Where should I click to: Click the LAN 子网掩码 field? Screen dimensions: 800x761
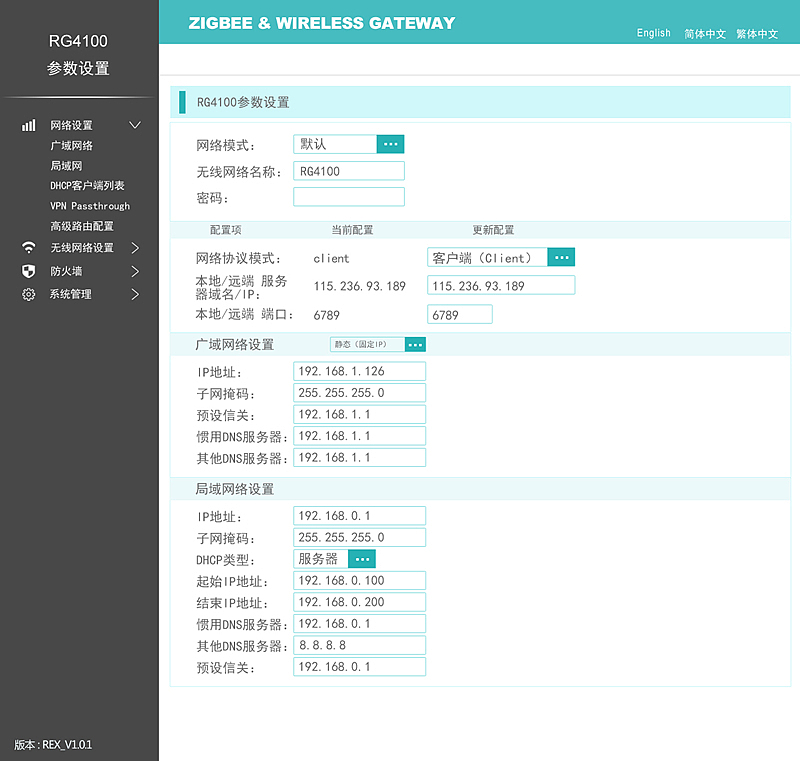coord(360,537)
